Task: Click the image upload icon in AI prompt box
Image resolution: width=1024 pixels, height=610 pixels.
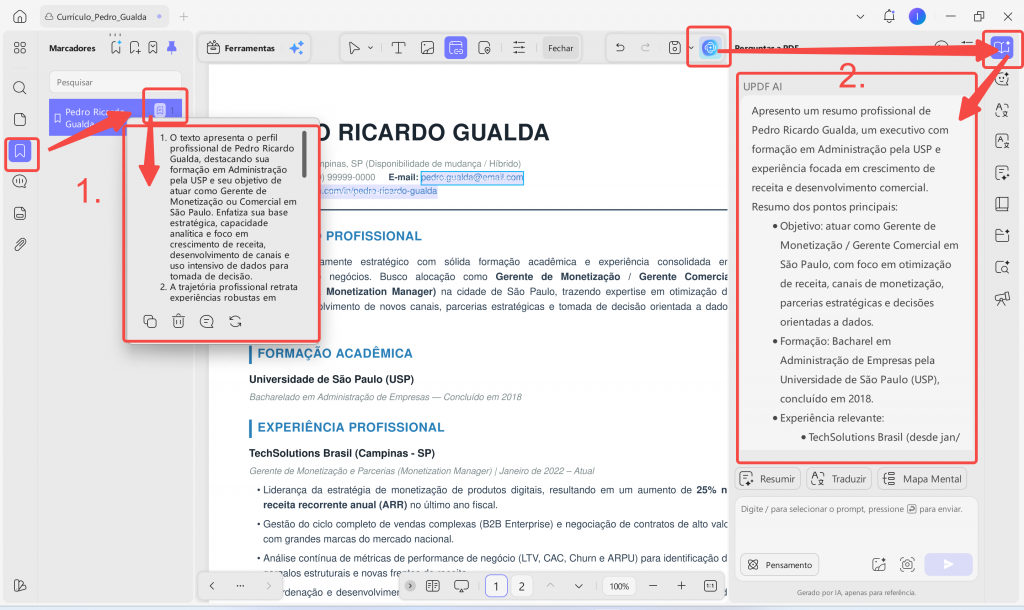Action: tap(878, 564)
